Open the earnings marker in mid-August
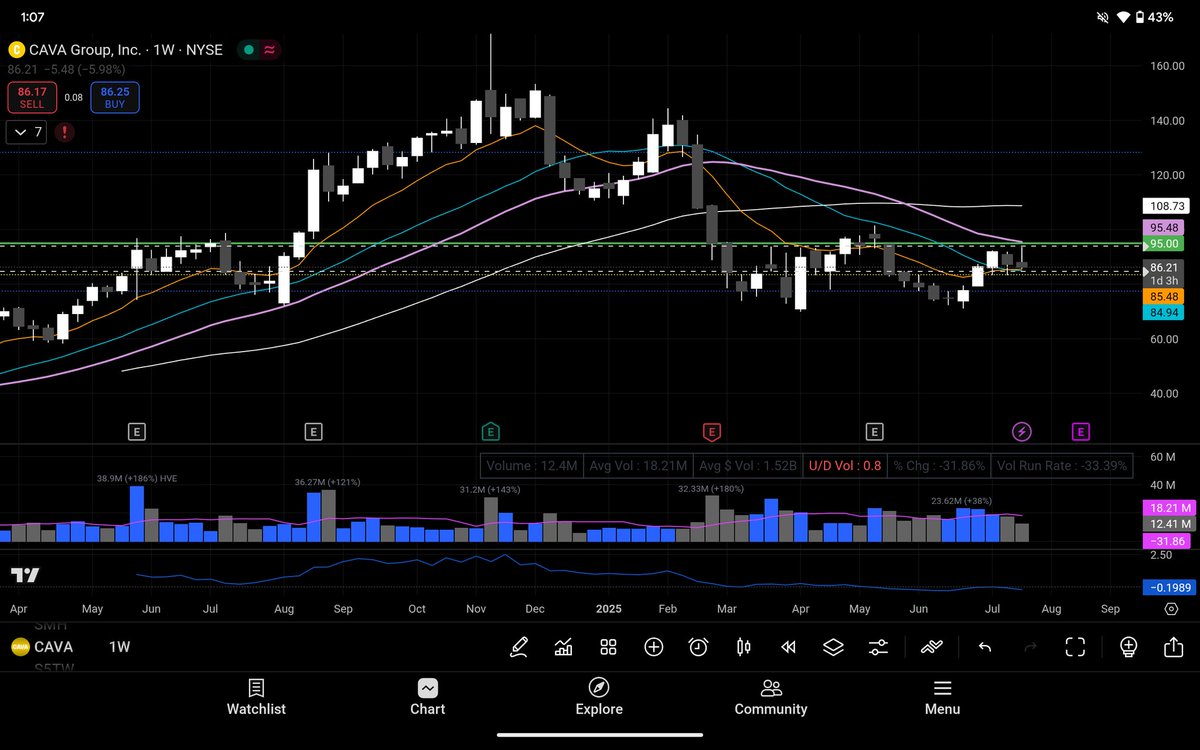Viewport: 1200px width, 750px height. pyautogui.click(x=314, y=432)
